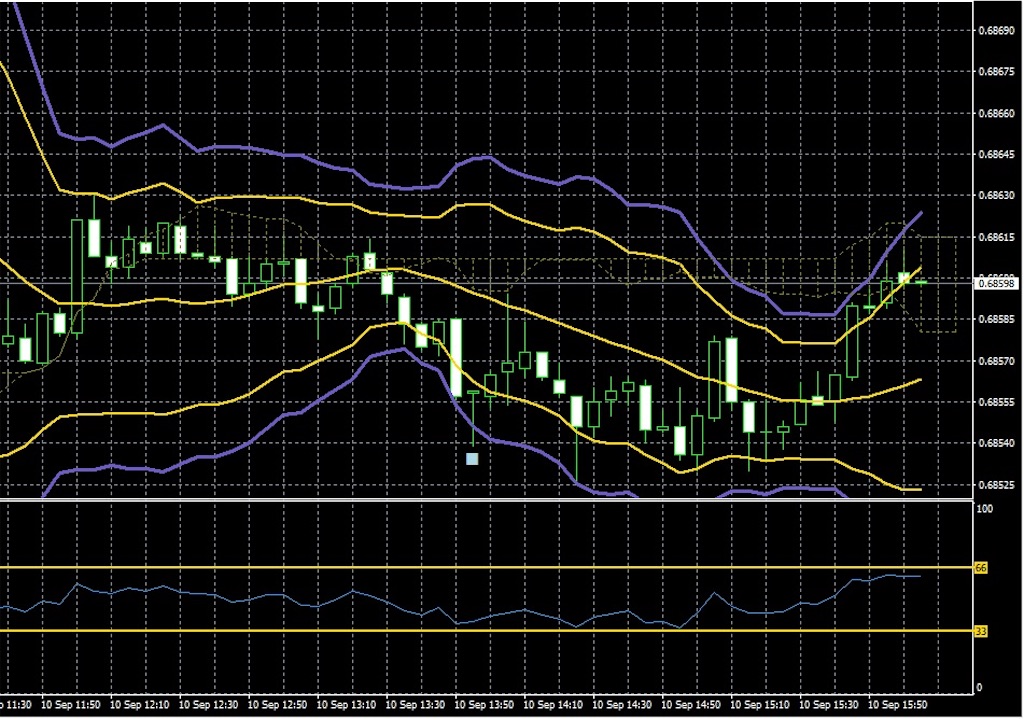Click the 10 Sep 15:30 time label
This screenshot has height=719, width=1024.
point(829,705)
